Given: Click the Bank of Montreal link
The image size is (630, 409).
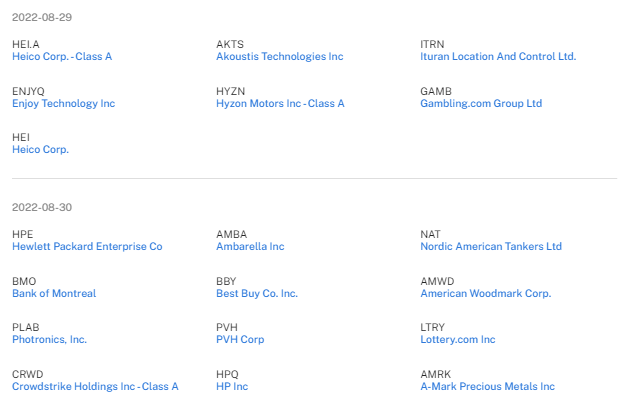Looking at the screenshot, I should point(54,294).
